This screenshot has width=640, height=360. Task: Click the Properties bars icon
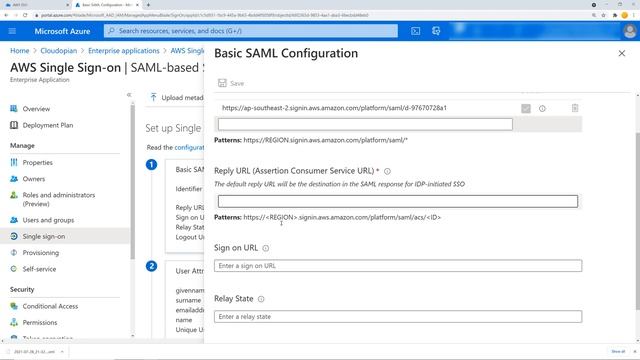14,162
